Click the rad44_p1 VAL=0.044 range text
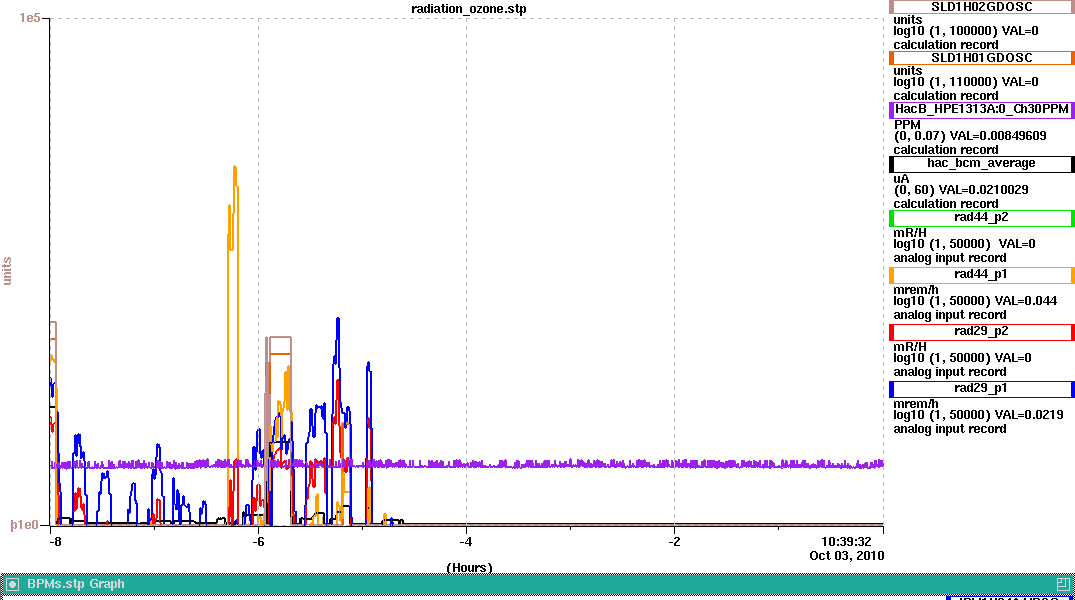Screen dimensions: 1075x600 tap(975, 301)
